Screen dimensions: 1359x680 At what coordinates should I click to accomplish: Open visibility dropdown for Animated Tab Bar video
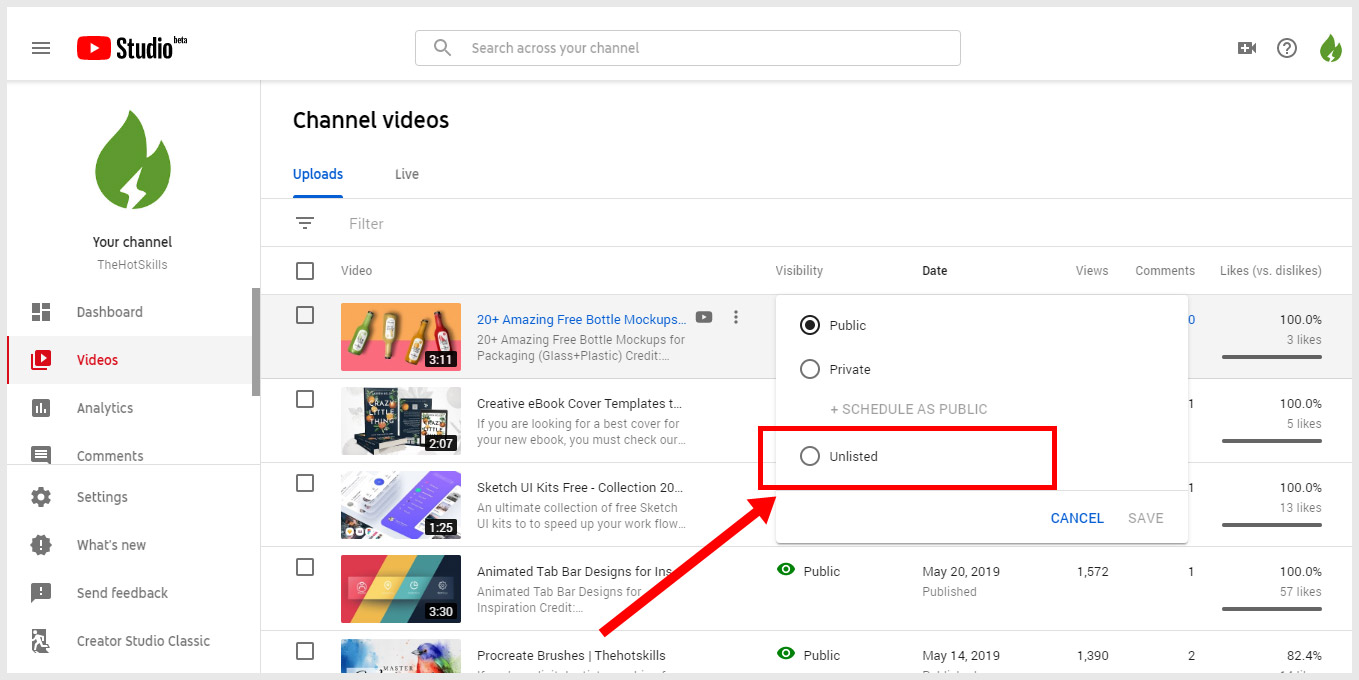(x=810, y=571)
